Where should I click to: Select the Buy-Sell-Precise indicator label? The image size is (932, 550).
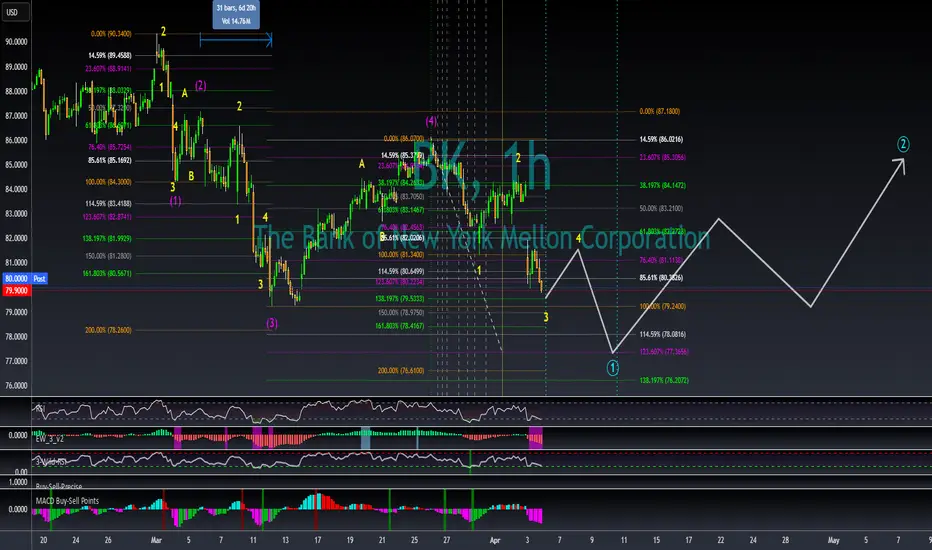pyautogui.click(x=59, y=486)
